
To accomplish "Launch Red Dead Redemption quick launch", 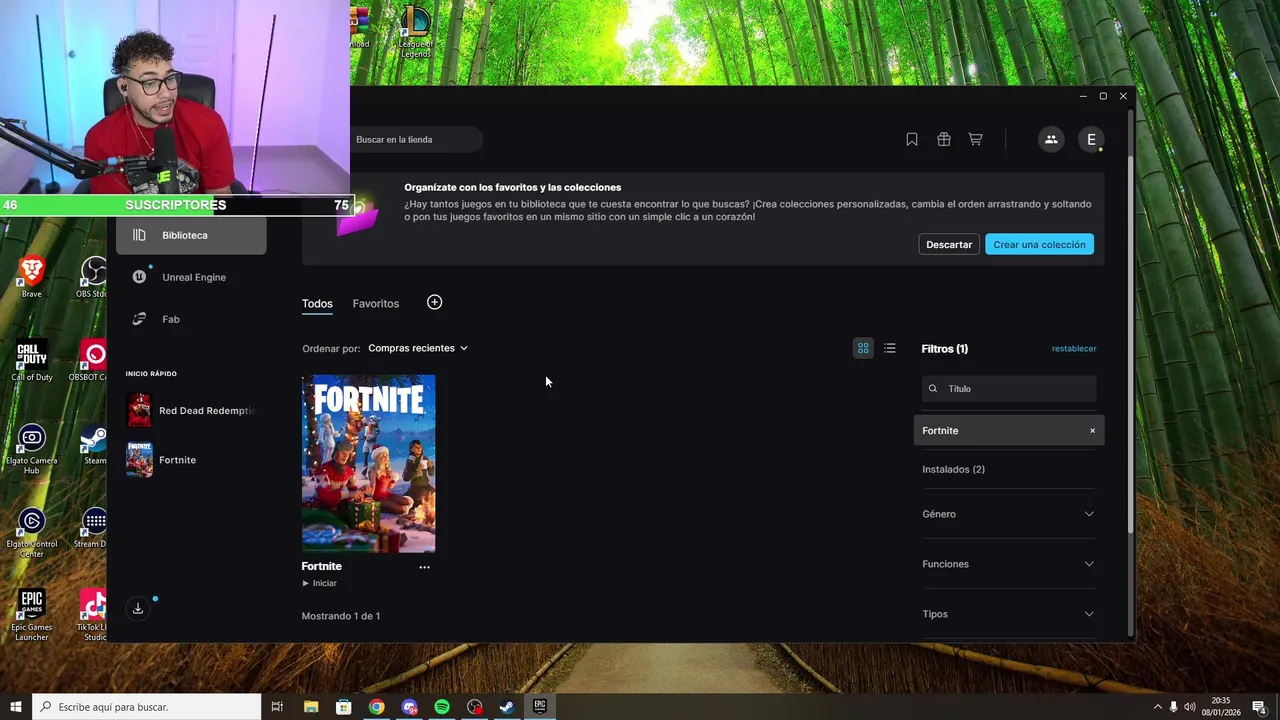I will [191, 410].
